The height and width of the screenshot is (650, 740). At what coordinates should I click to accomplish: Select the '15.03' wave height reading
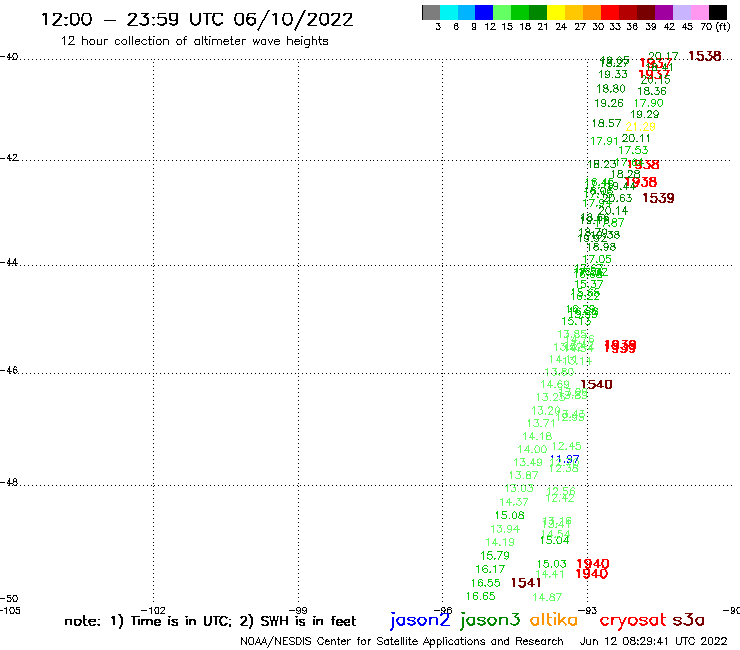tap(552, 564)
